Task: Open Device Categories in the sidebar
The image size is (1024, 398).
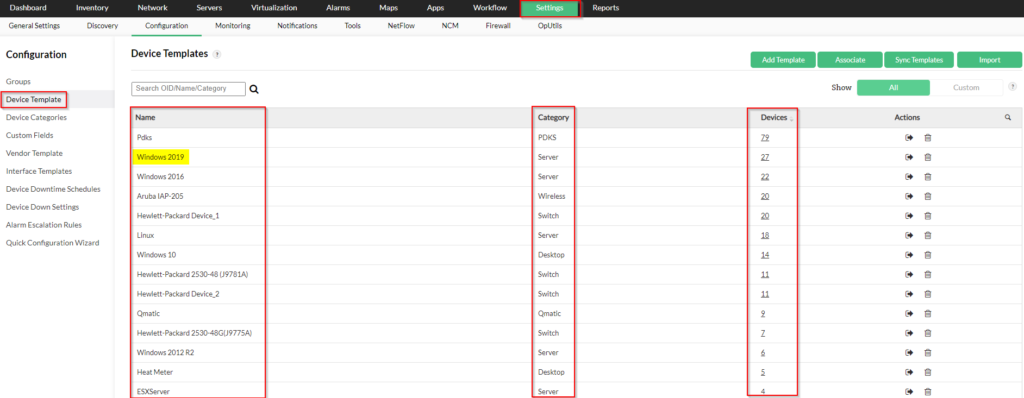Action: pyautogui.click(x=36, y=118)
